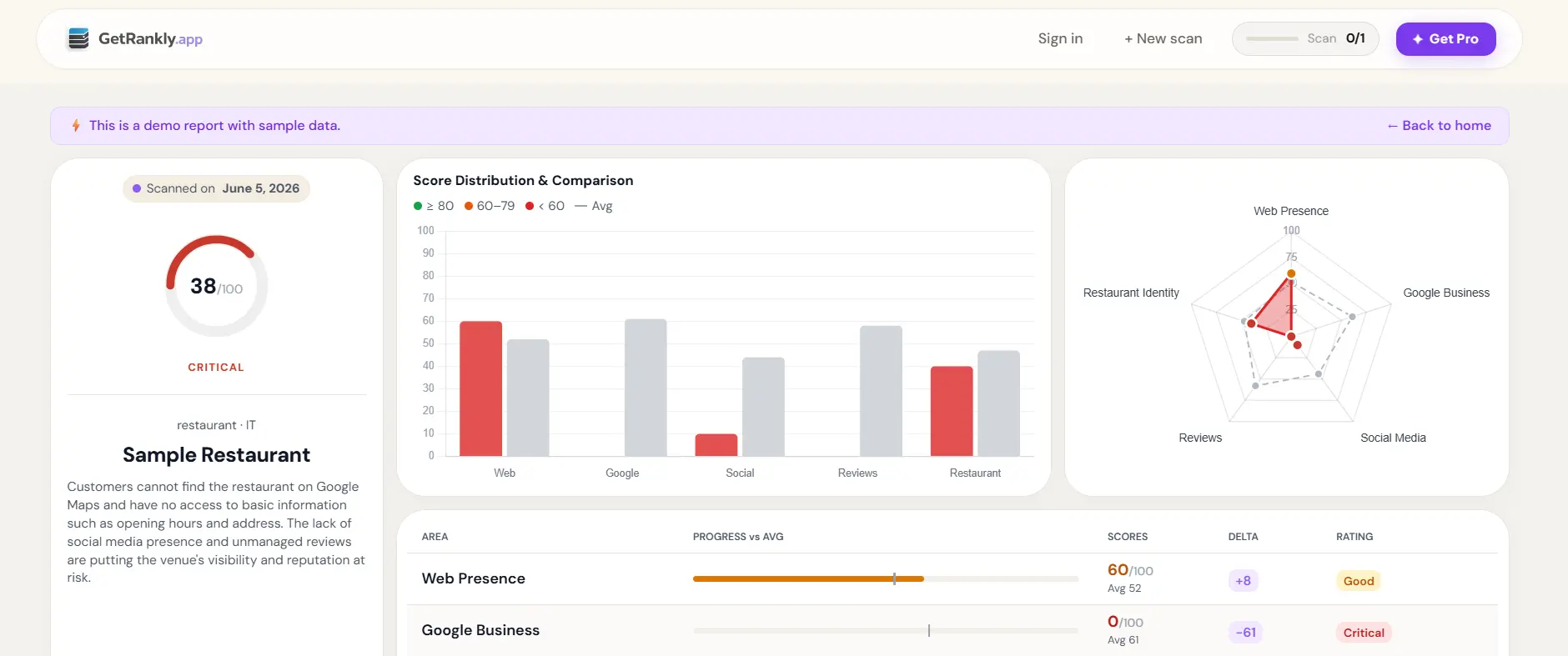Click the Avg line legend marker
Viewport: 1568px width, 656px height.
581,206
